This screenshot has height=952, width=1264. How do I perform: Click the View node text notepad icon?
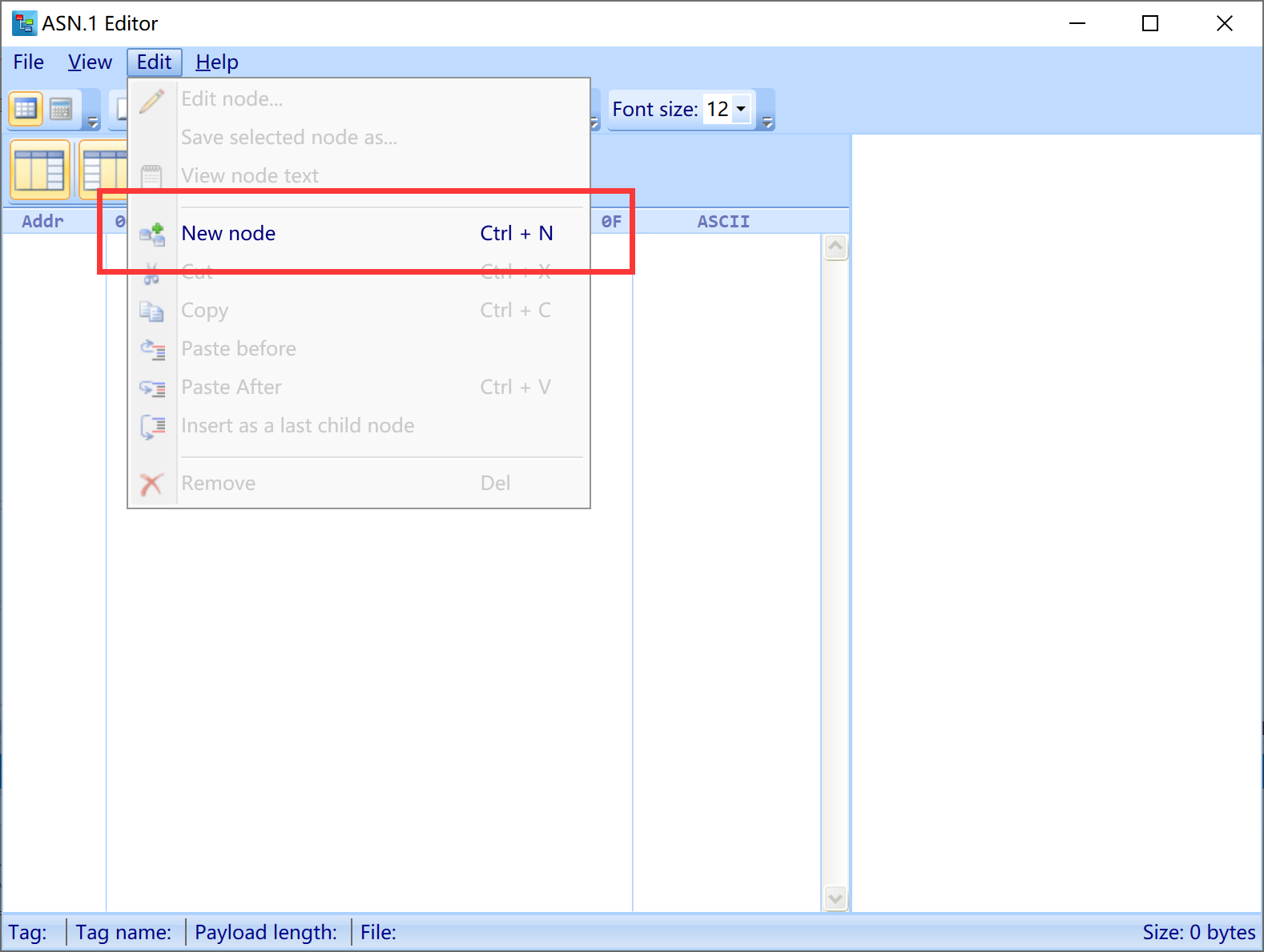pos(151,176)
